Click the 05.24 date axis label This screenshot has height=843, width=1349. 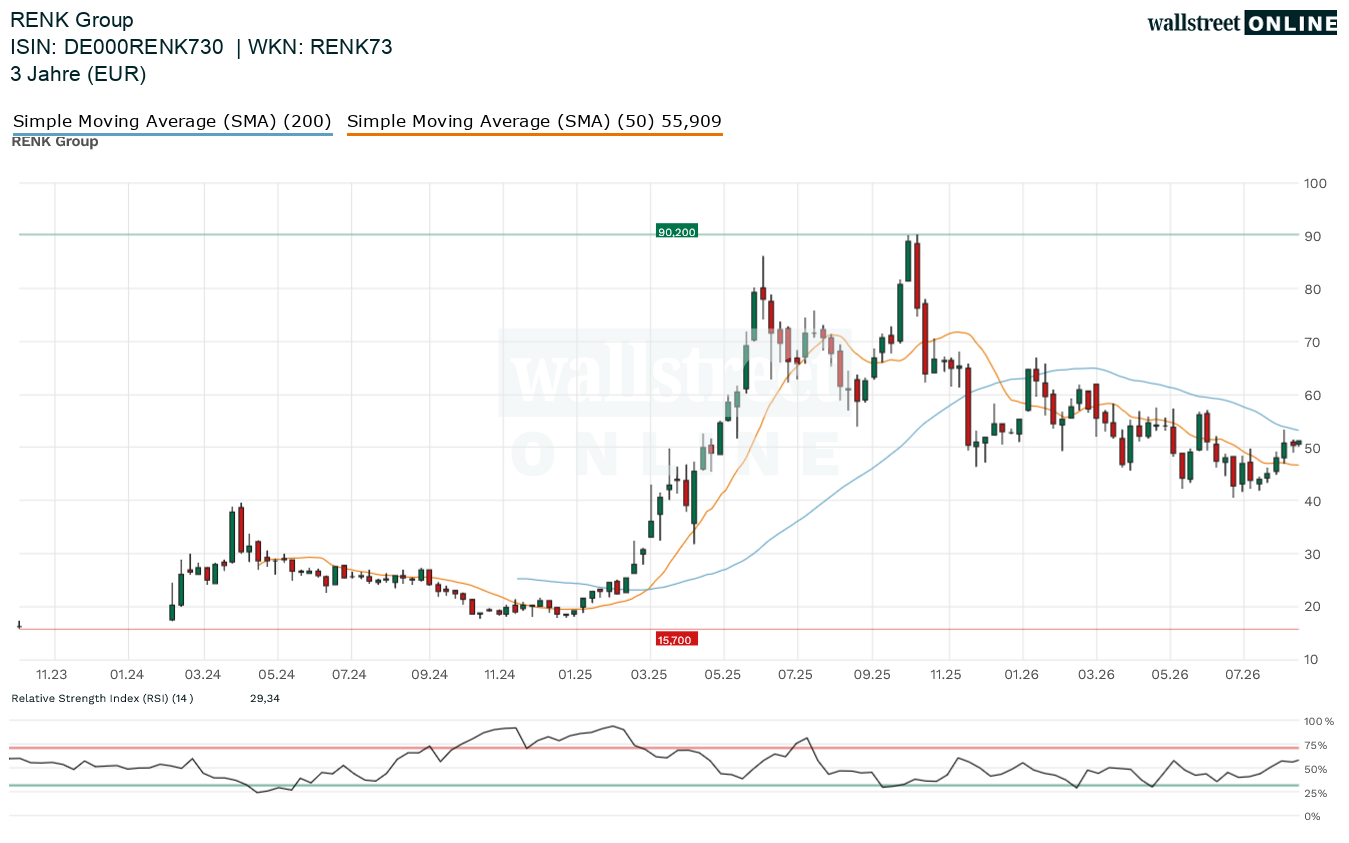coord(277,675)
